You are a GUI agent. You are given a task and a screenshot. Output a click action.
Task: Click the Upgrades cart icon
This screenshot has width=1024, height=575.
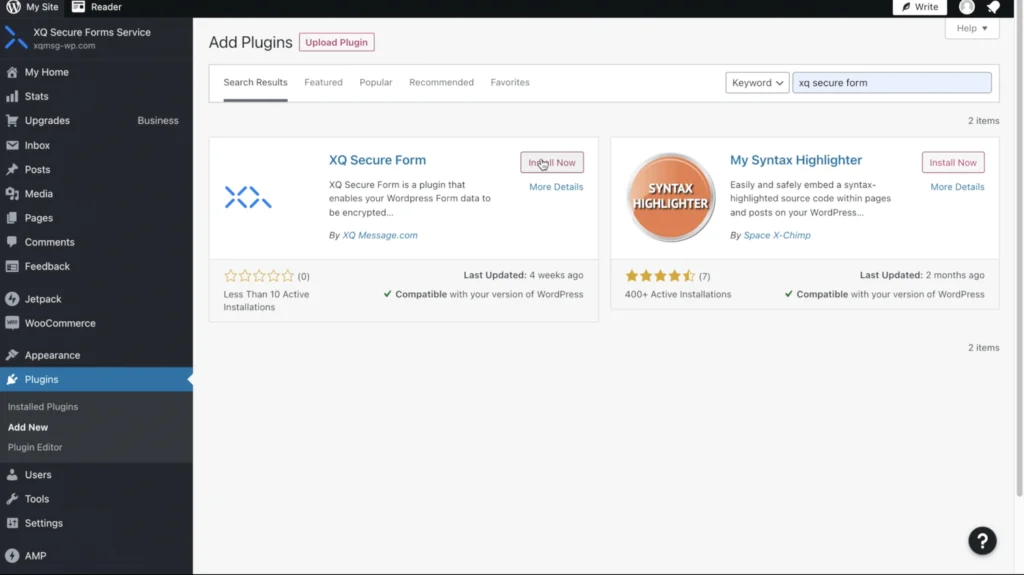12,120
